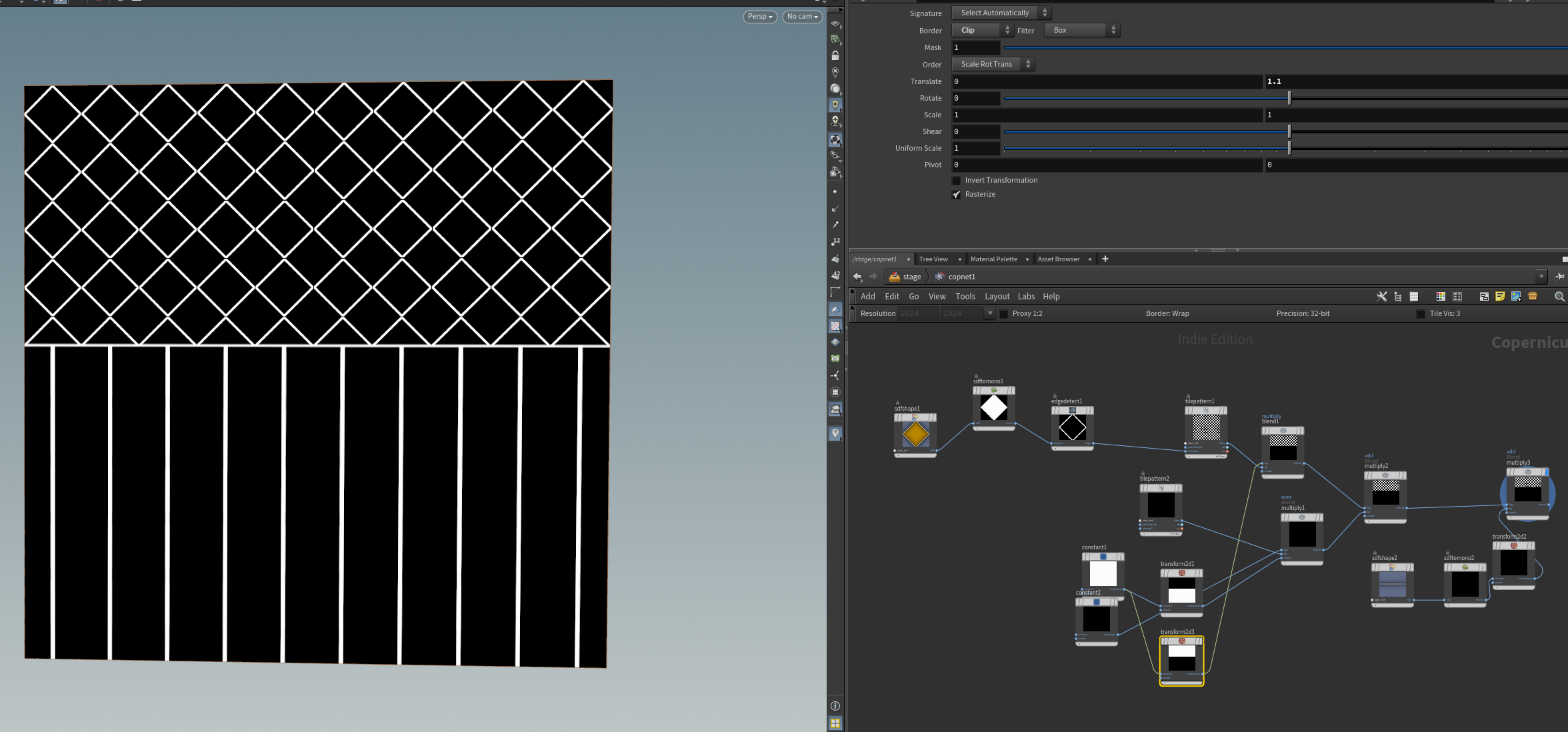The width and height of the screenshot is (1568, 732).
Task: Click the plus icon to add a new tab
Action: tap(1105, 259)
